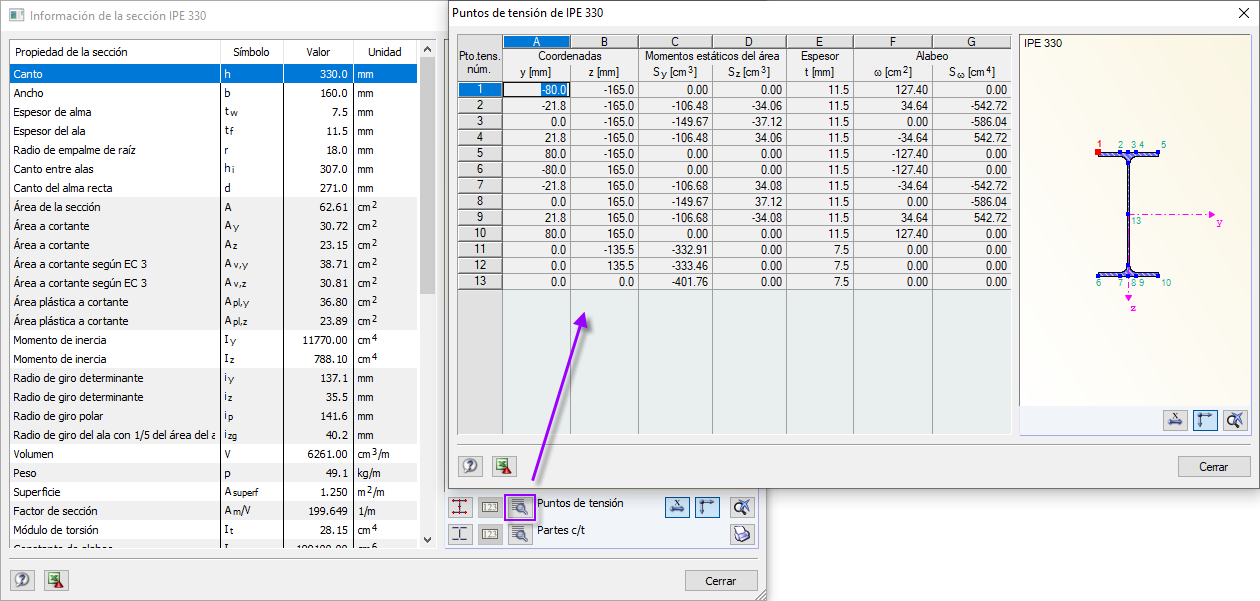Viewport: 1260px width, 601px height.
Task: Click the Iy Momento de inercia value 11770.00
Action: point(318,340)
